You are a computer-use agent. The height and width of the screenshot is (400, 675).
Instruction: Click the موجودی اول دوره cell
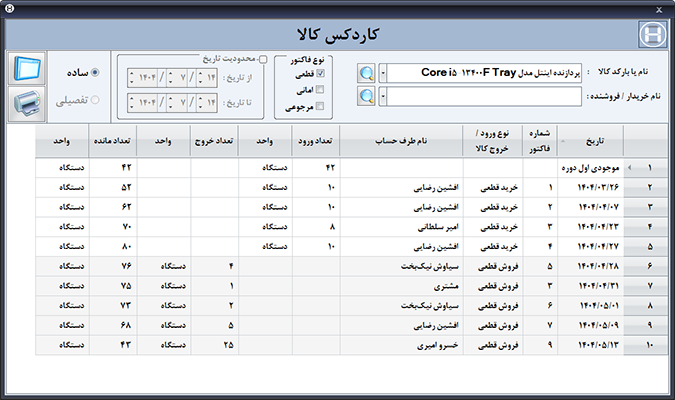[x=590, y=168]
